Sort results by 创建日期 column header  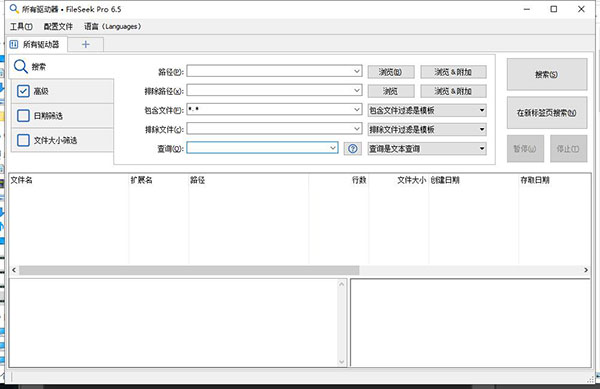[x=473, y=180]
